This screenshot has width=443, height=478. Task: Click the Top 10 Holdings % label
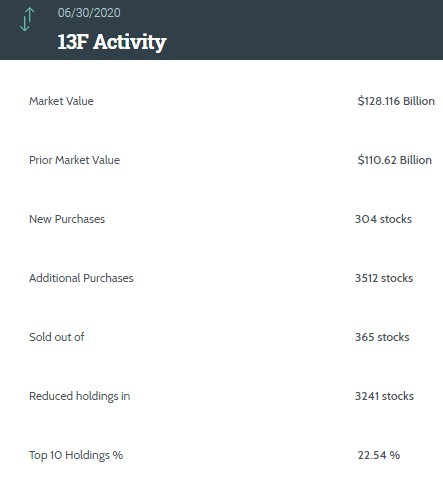click(x=76, y=455)
